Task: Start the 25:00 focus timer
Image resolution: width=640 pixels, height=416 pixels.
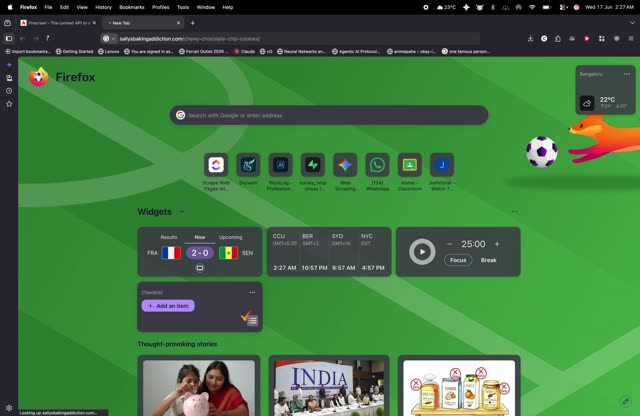Action: 422,252
